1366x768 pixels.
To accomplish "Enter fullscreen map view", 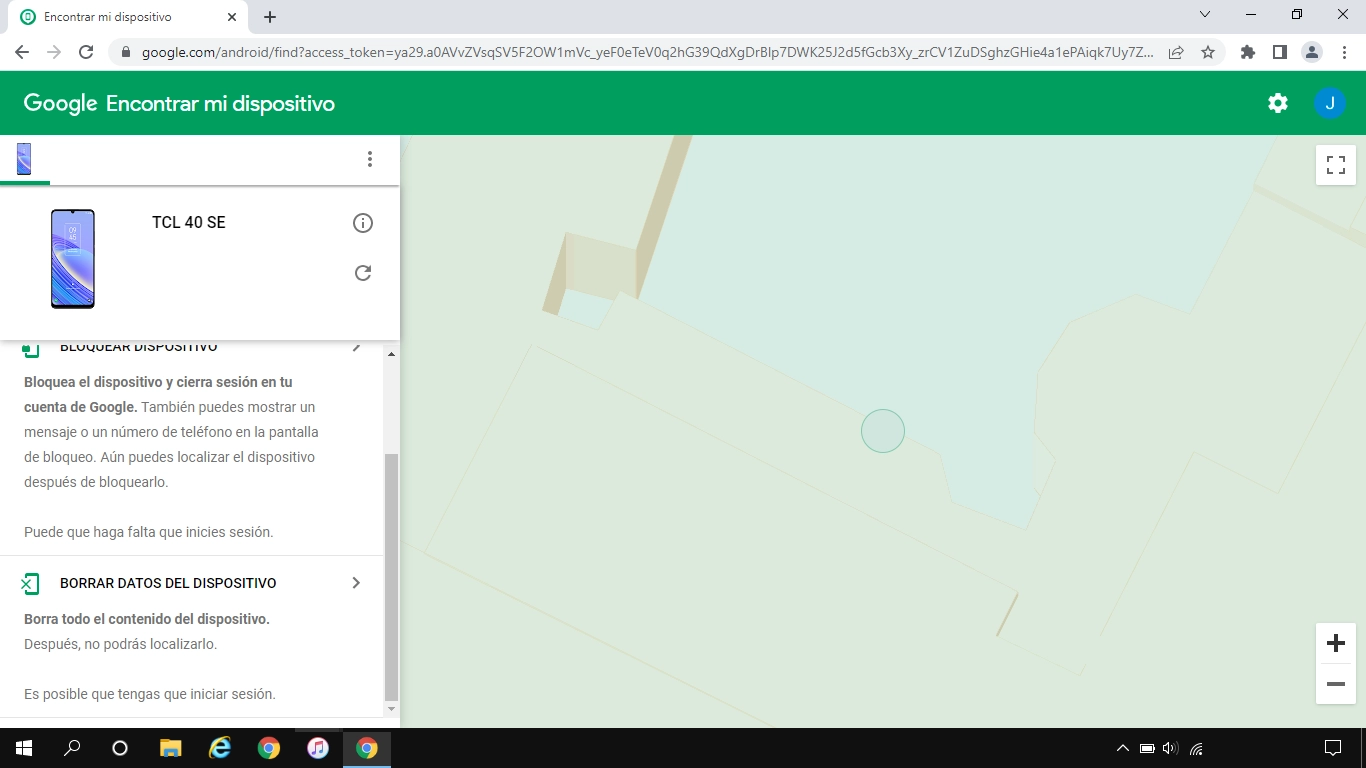I will 1335,165.
